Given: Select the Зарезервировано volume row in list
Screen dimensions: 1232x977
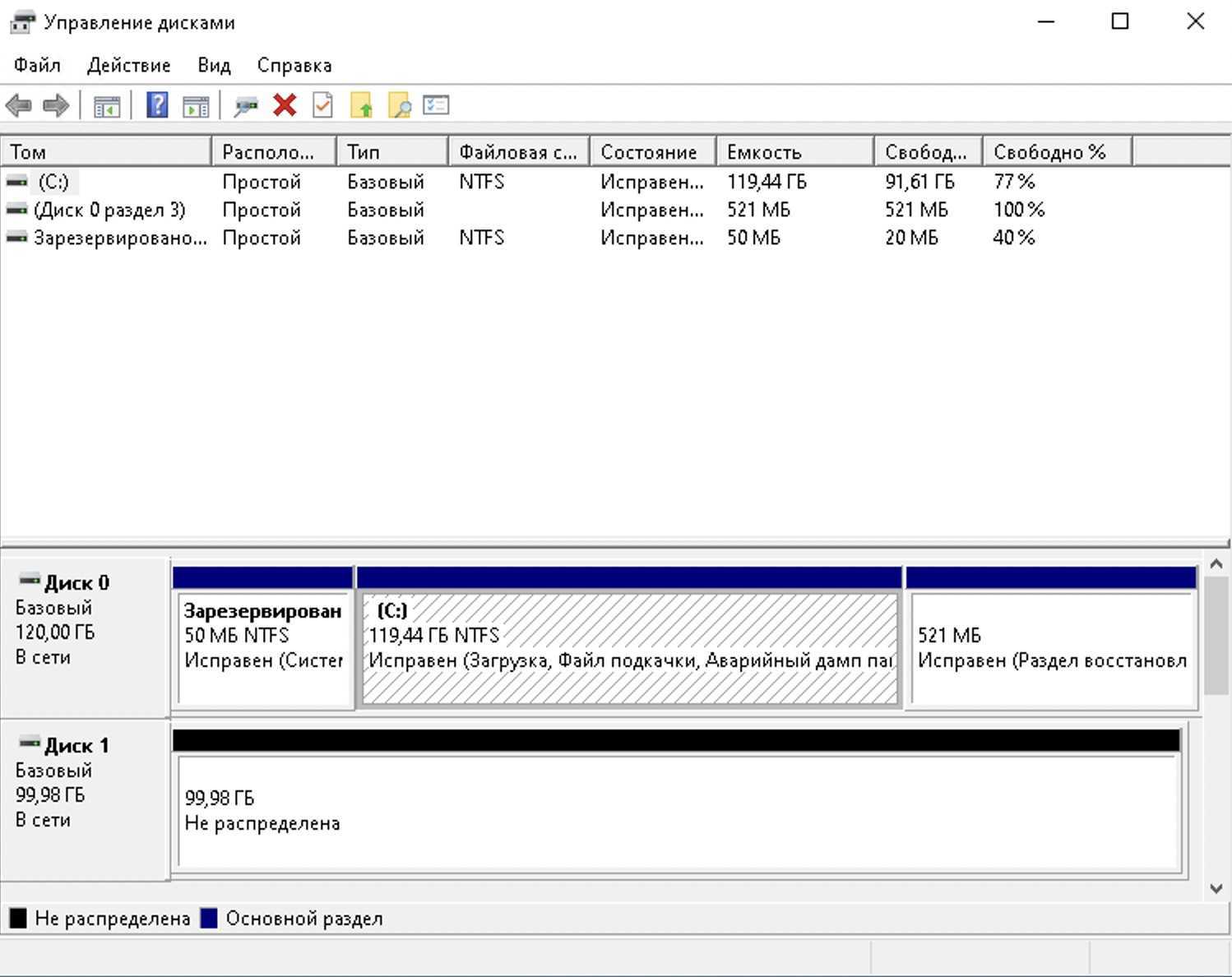Looking at the screenshot, I should 119,238.
